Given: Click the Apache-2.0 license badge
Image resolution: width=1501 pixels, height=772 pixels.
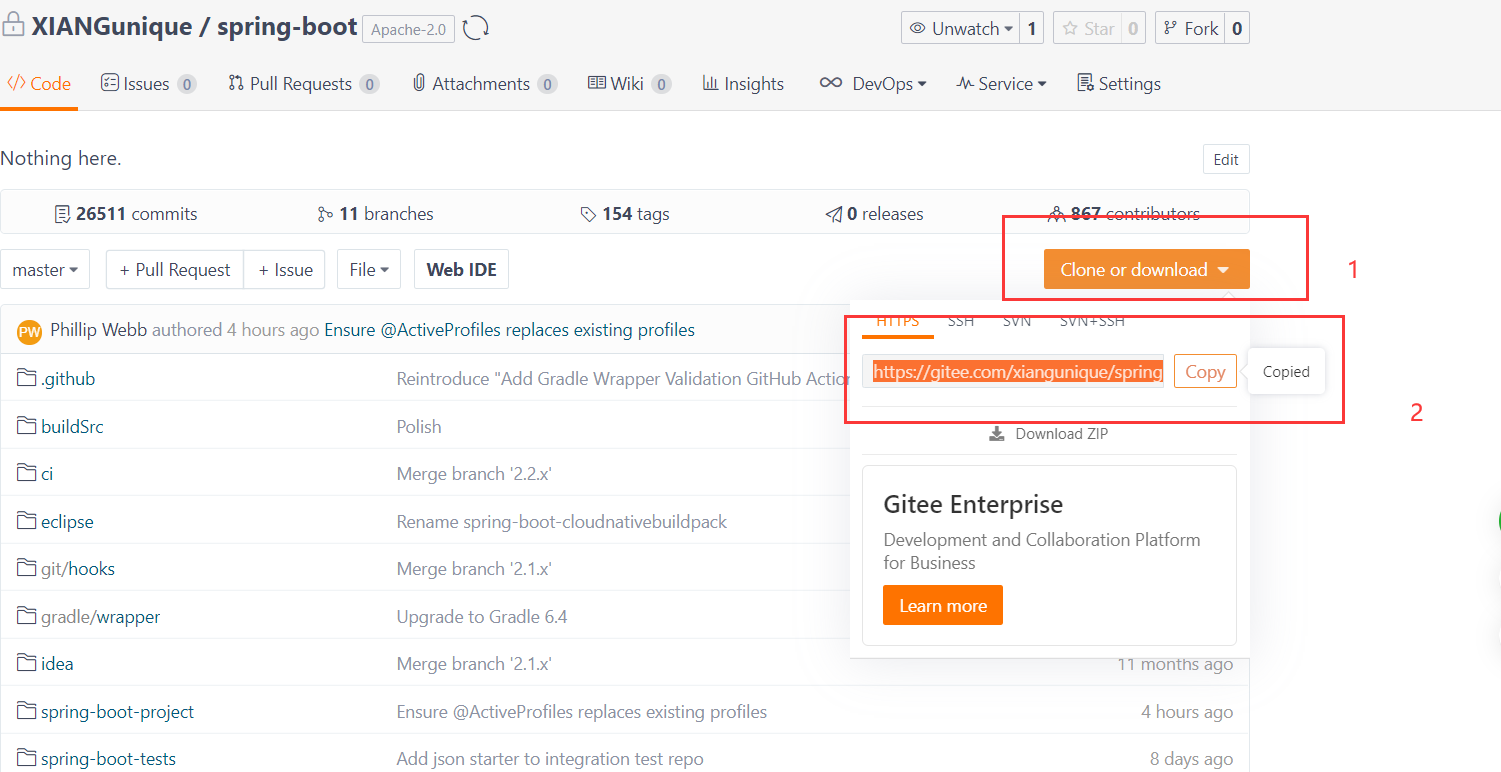Looking at the screenshot, I should (x=409, y=29).
